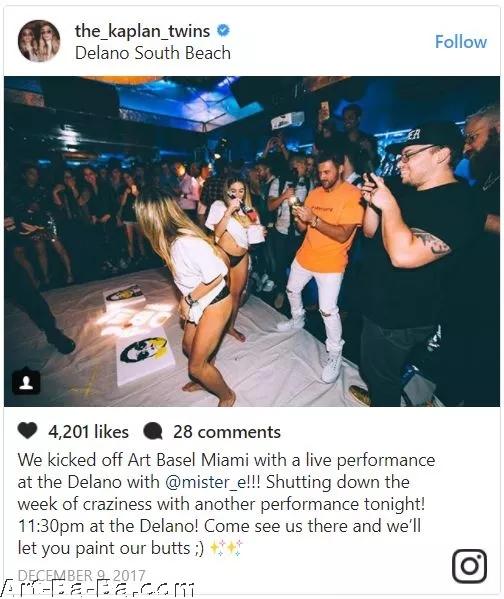Open the Instagram logo icon
Image resolution: width=504 pixels, height=599 pixels.
pos(469,566)
